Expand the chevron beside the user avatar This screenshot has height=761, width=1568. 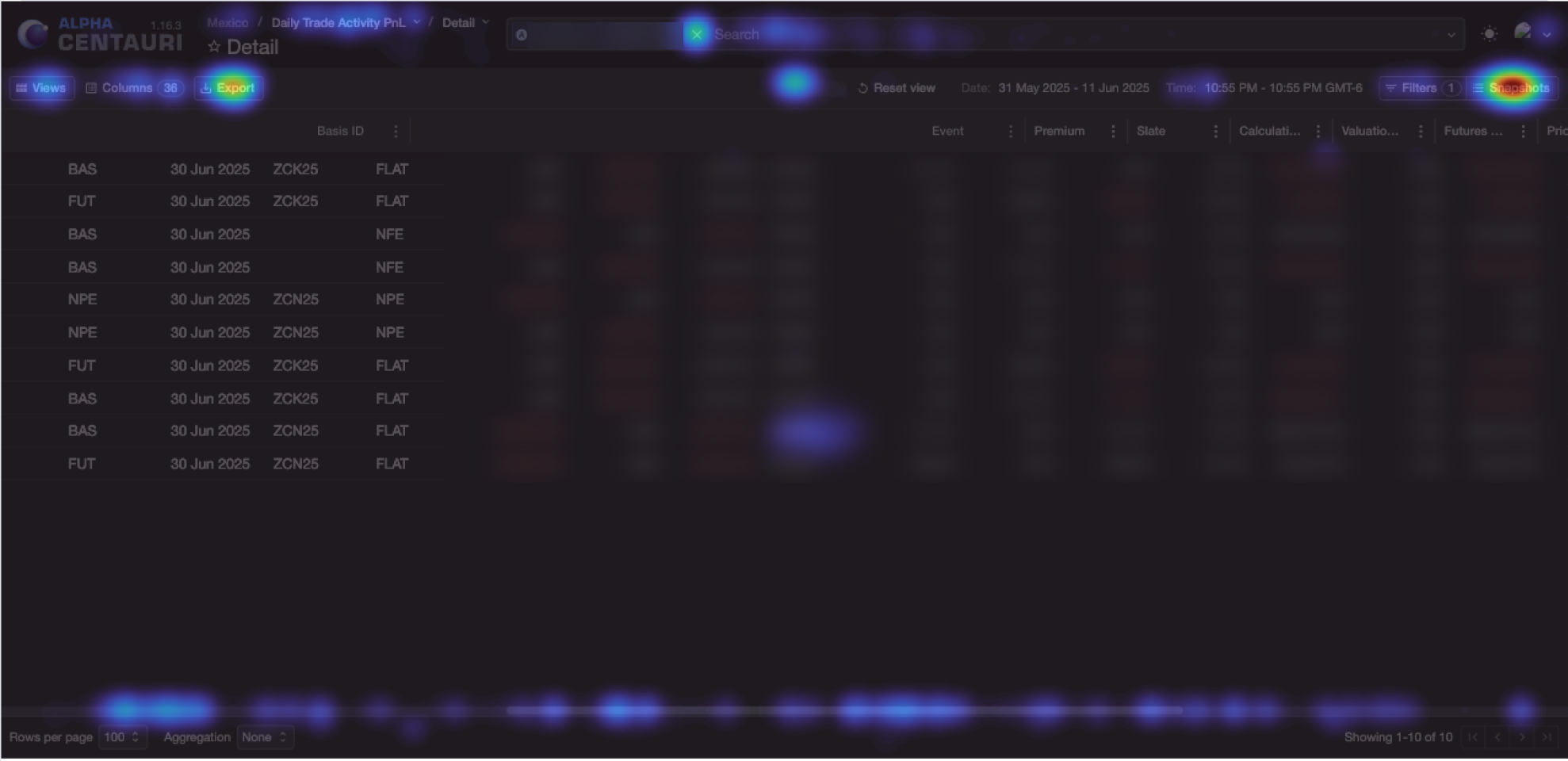pos(1547,35)
